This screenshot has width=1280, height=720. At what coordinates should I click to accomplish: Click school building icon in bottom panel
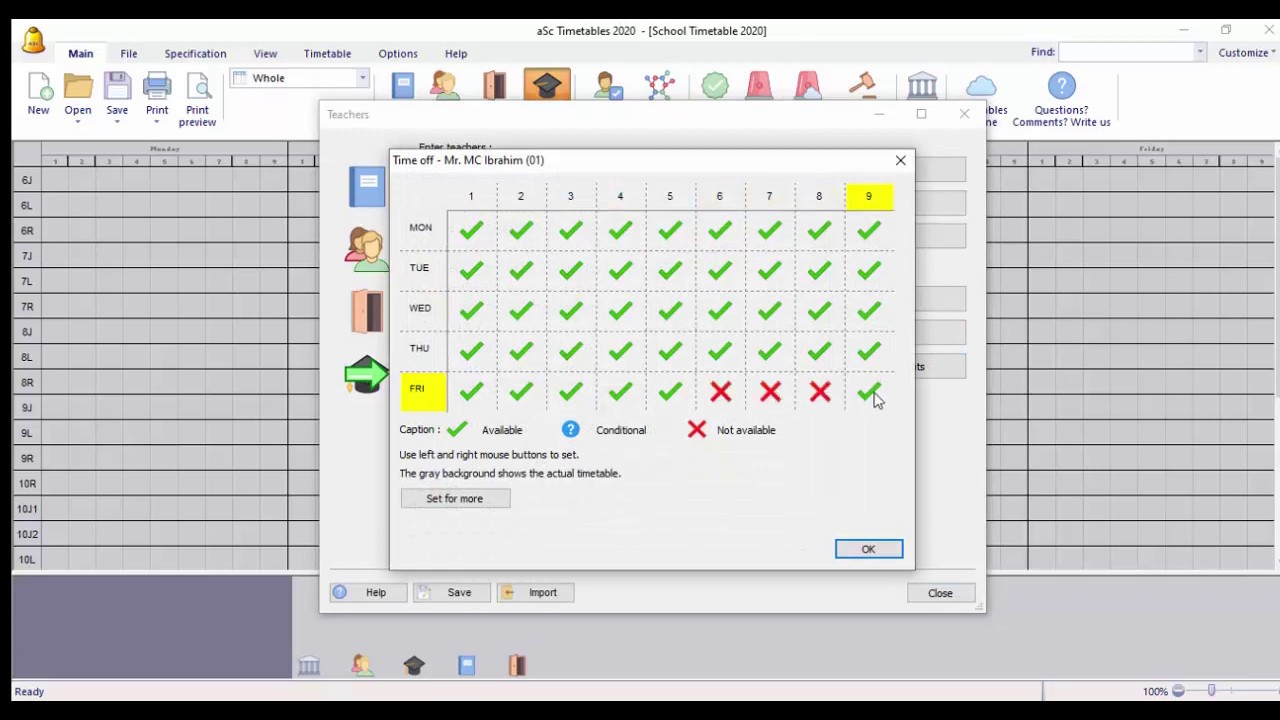pyautogui.click(x=309, y=665)
